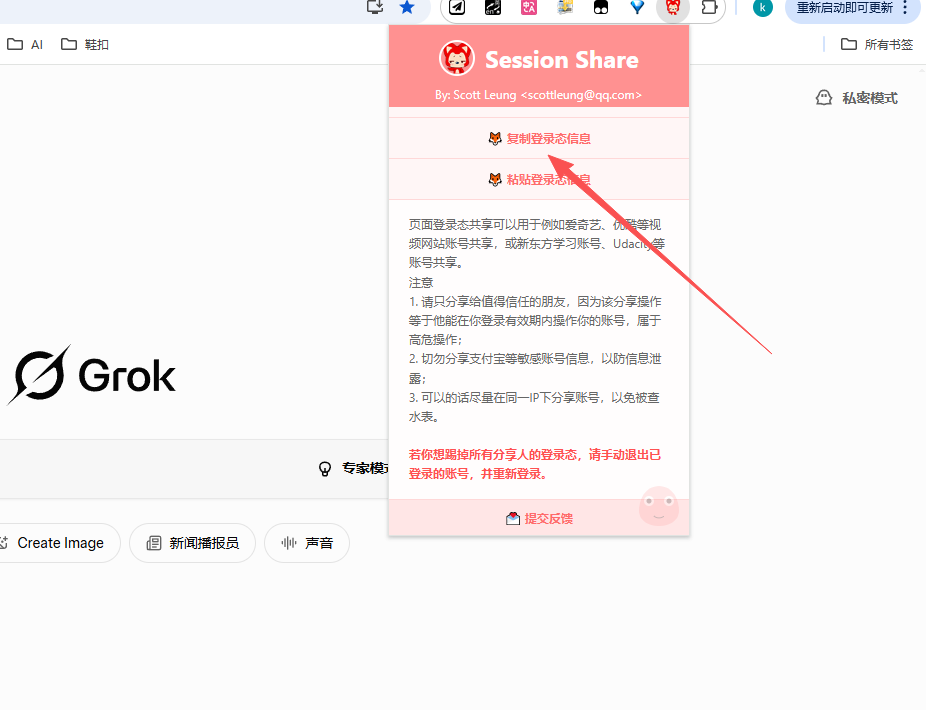
Task: Click 粘贴登录态信息 to paste session
Action: (x=539, y=180)
